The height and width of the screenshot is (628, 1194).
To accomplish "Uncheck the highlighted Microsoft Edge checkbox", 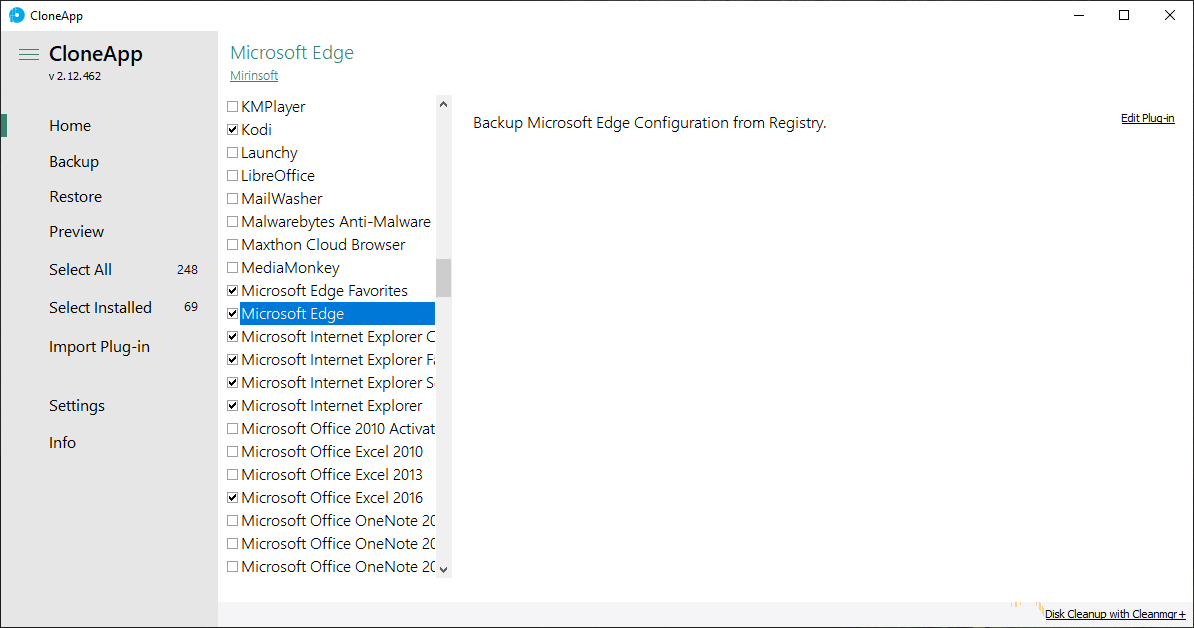I will [x=232, y=314].
